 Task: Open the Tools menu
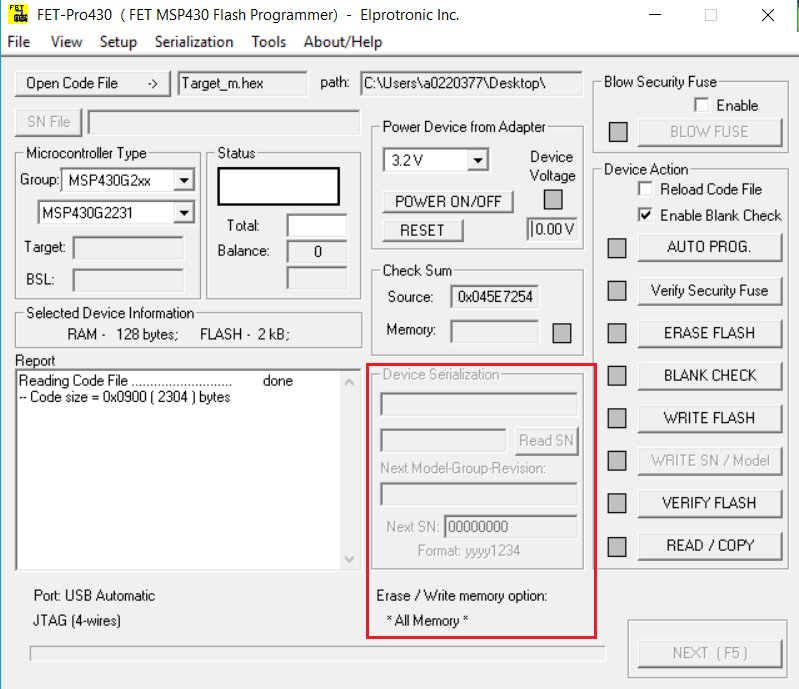269,42
